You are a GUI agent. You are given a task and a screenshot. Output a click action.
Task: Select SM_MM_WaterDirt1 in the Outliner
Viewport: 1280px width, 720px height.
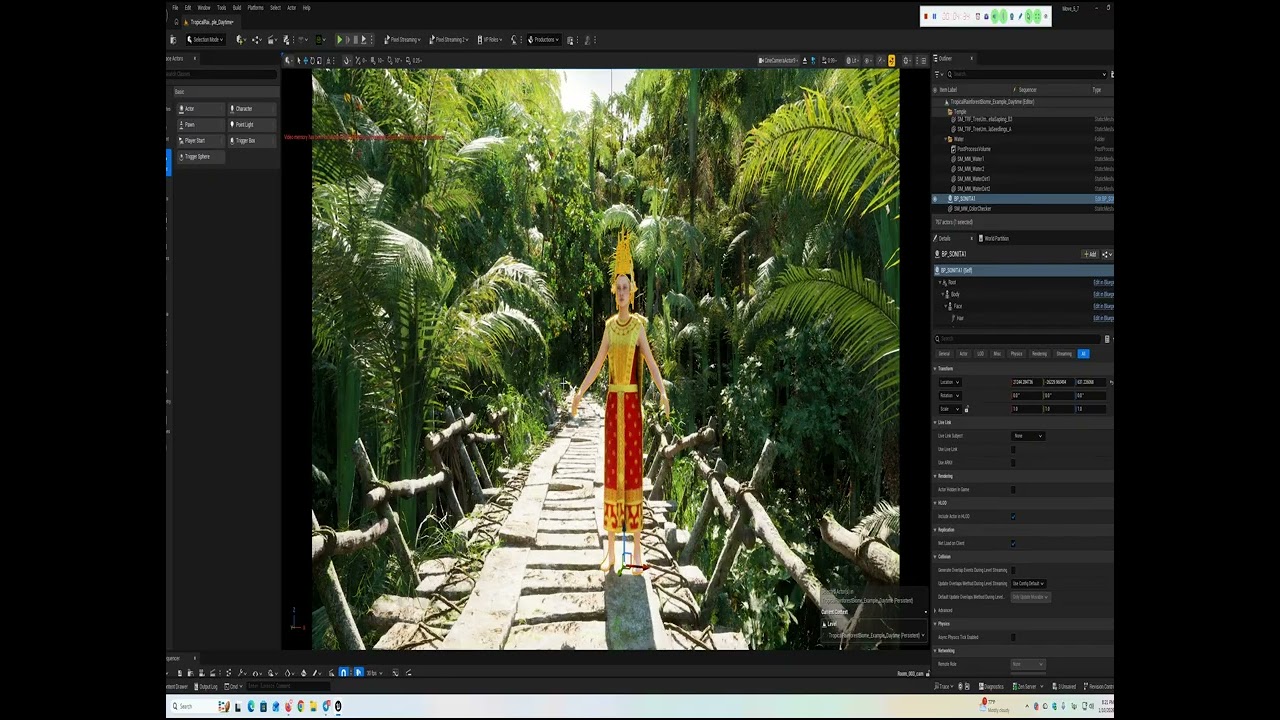(973, 179)
